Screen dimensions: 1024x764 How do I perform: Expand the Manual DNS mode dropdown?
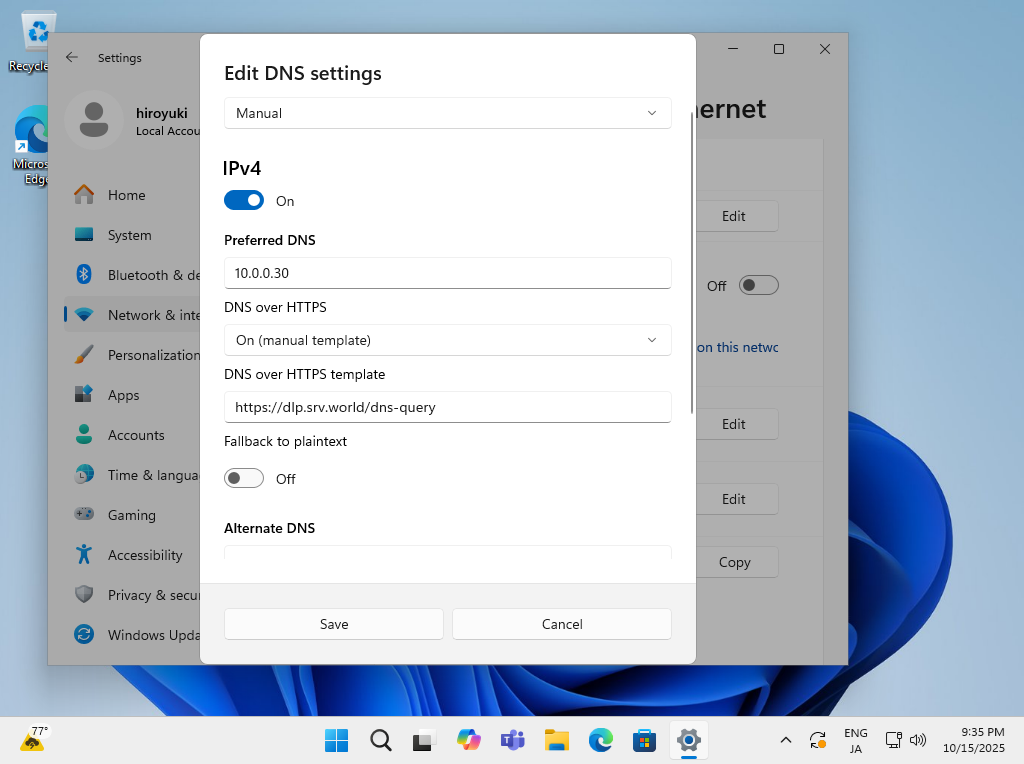(447, 113)
